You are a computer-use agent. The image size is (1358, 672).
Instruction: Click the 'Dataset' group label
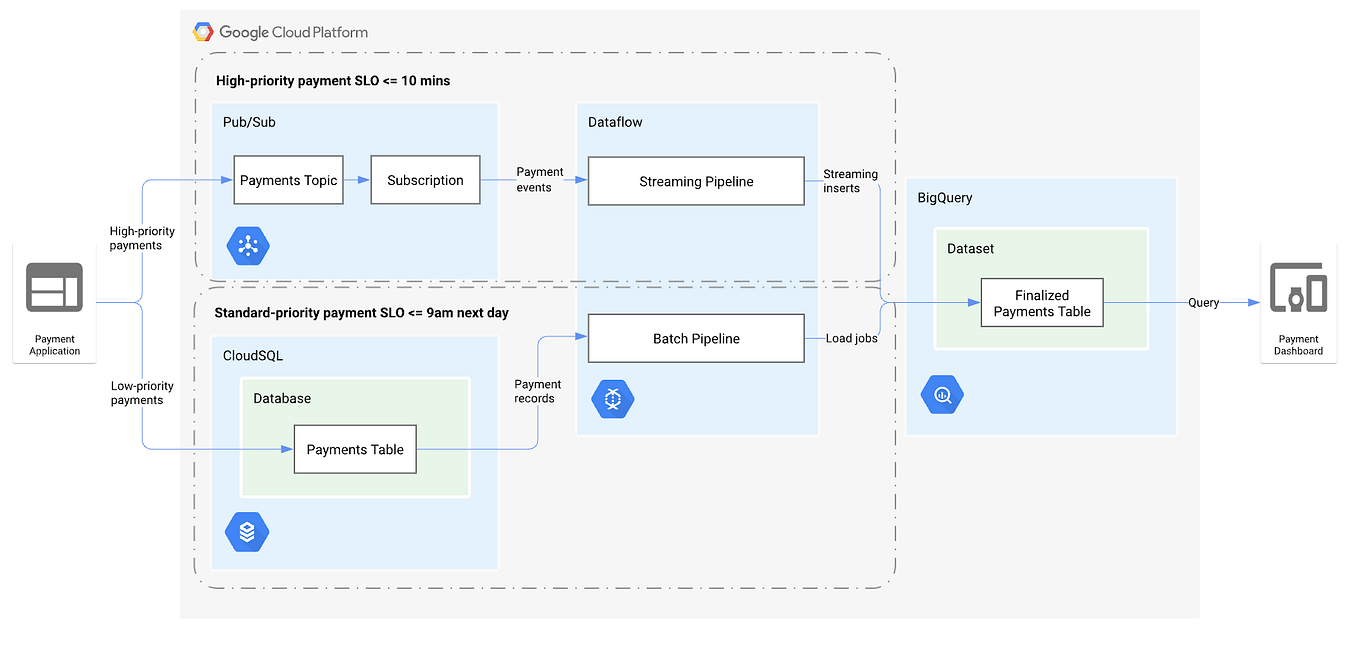click(x=971, y=248)
